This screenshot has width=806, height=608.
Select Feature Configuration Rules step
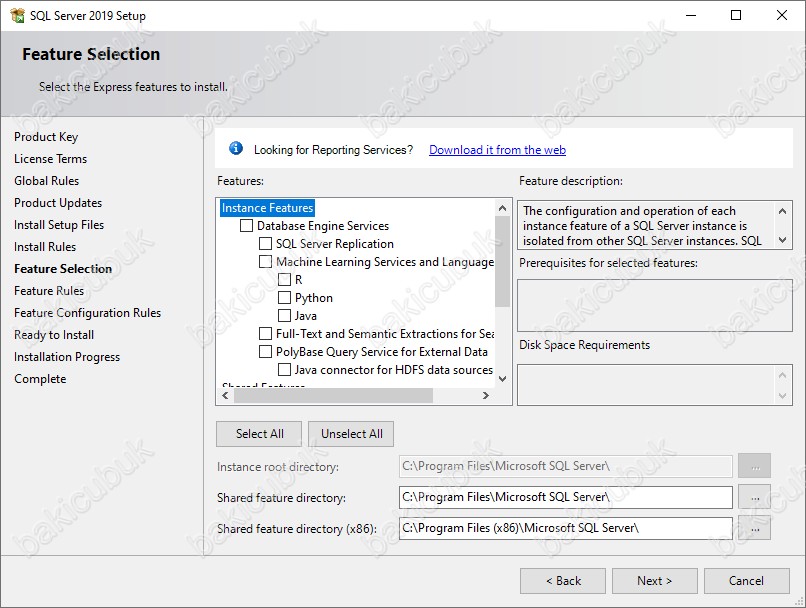(87, 313)
